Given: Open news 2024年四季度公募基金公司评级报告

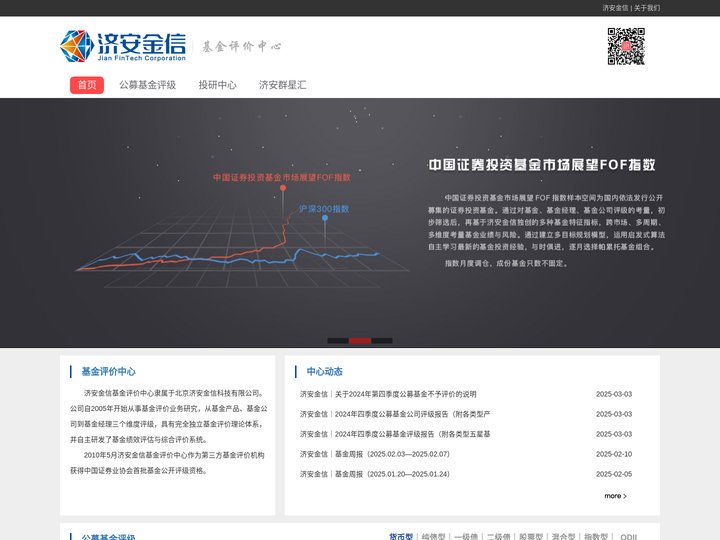Looking at the screenshot, I should click(x=395, y=414).
